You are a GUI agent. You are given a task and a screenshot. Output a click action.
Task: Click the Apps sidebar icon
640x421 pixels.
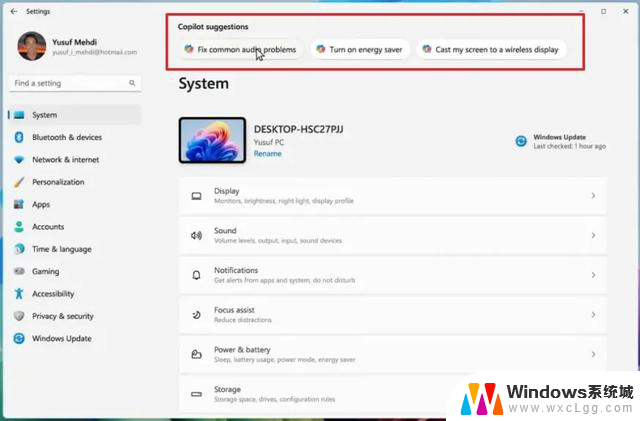(19, 204)
